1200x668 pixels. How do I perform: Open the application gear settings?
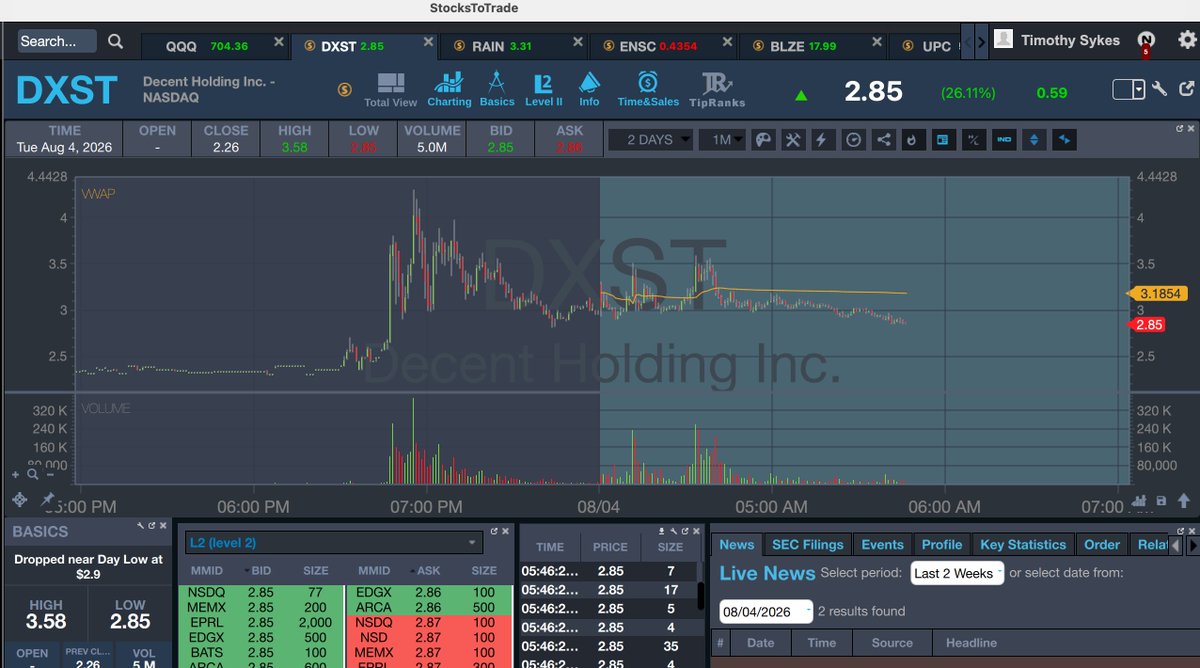pyautogui.click(x=1186, y=41)
